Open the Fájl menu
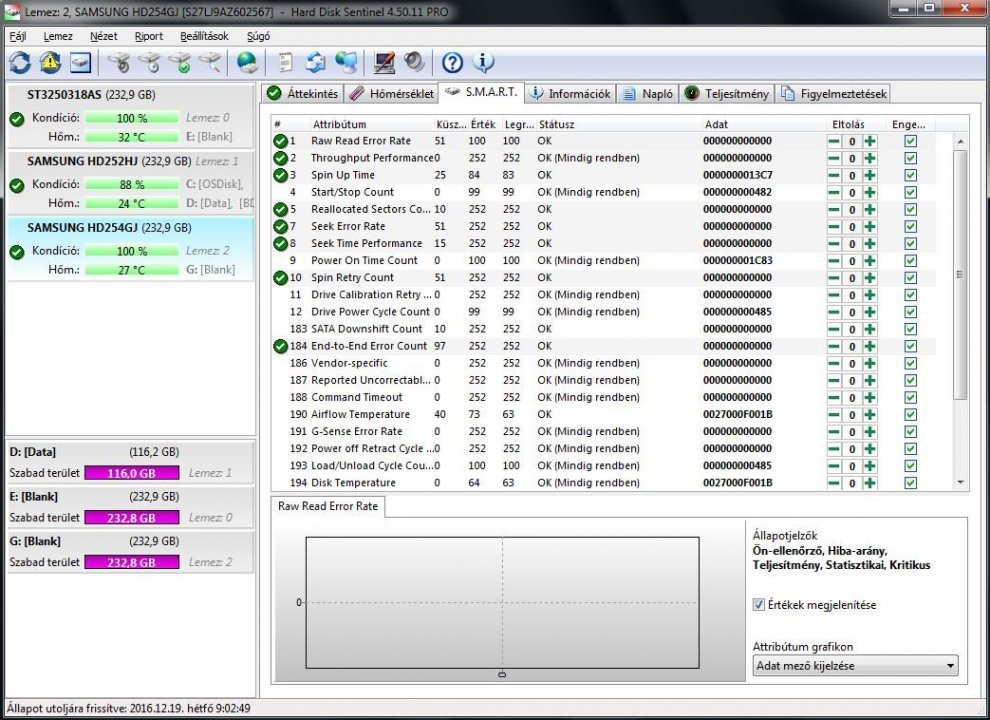Screen dimensions: 990x720 [x=18, y=37]
